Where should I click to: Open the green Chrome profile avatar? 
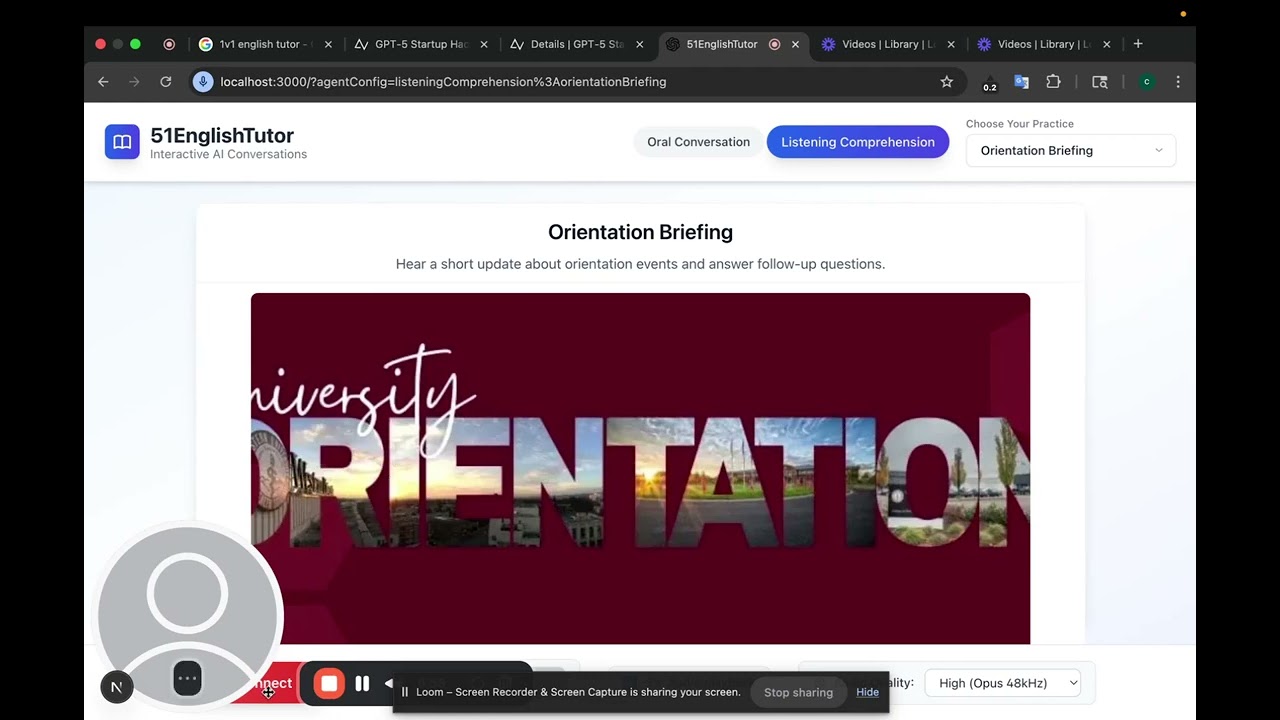[1147, 82]
